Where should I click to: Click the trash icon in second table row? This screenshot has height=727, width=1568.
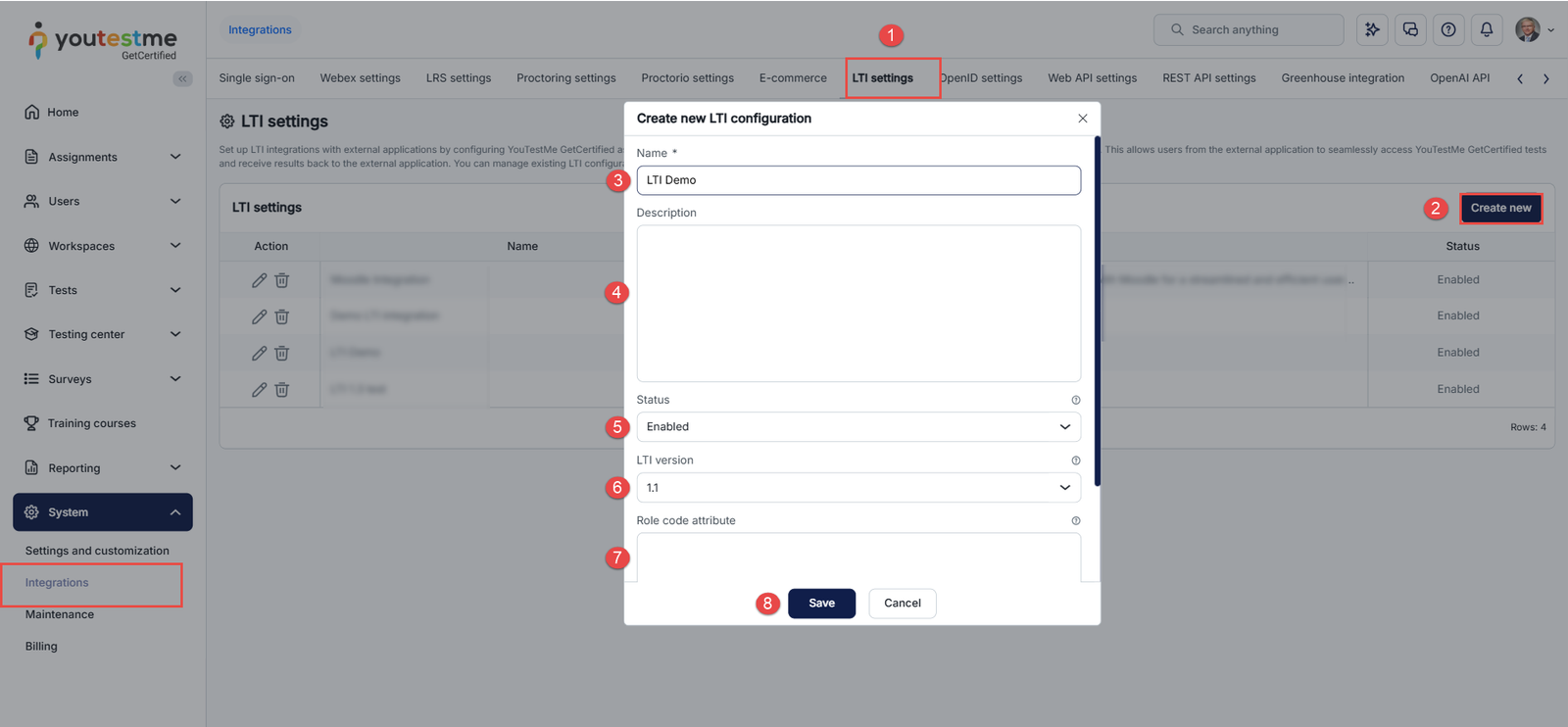281,316
